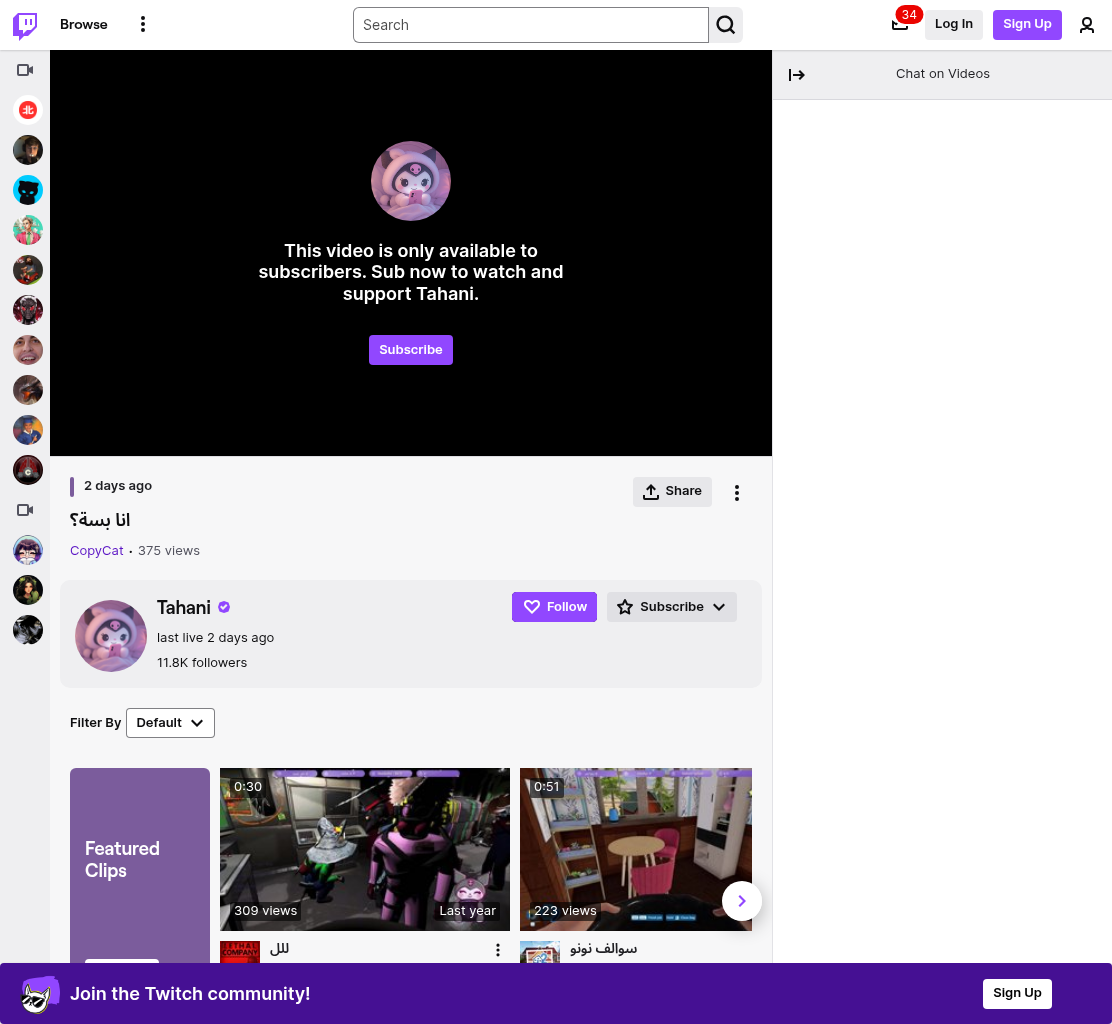Open the purple-haired glasses avatar channel
This screenshot has width=1112, height=1024.
coord(28,550)
